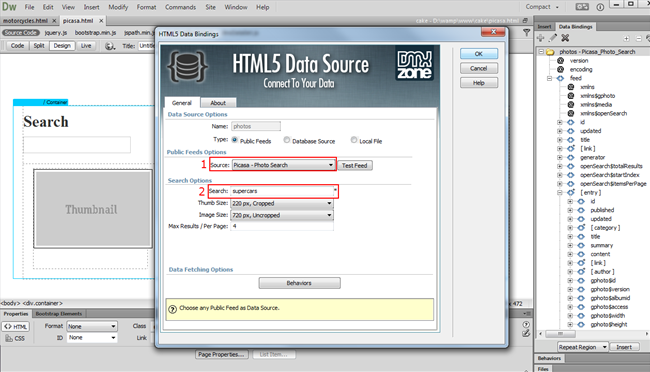
Task: Click the quick tag editor icon in Properties
Action: tap(526, 333)
